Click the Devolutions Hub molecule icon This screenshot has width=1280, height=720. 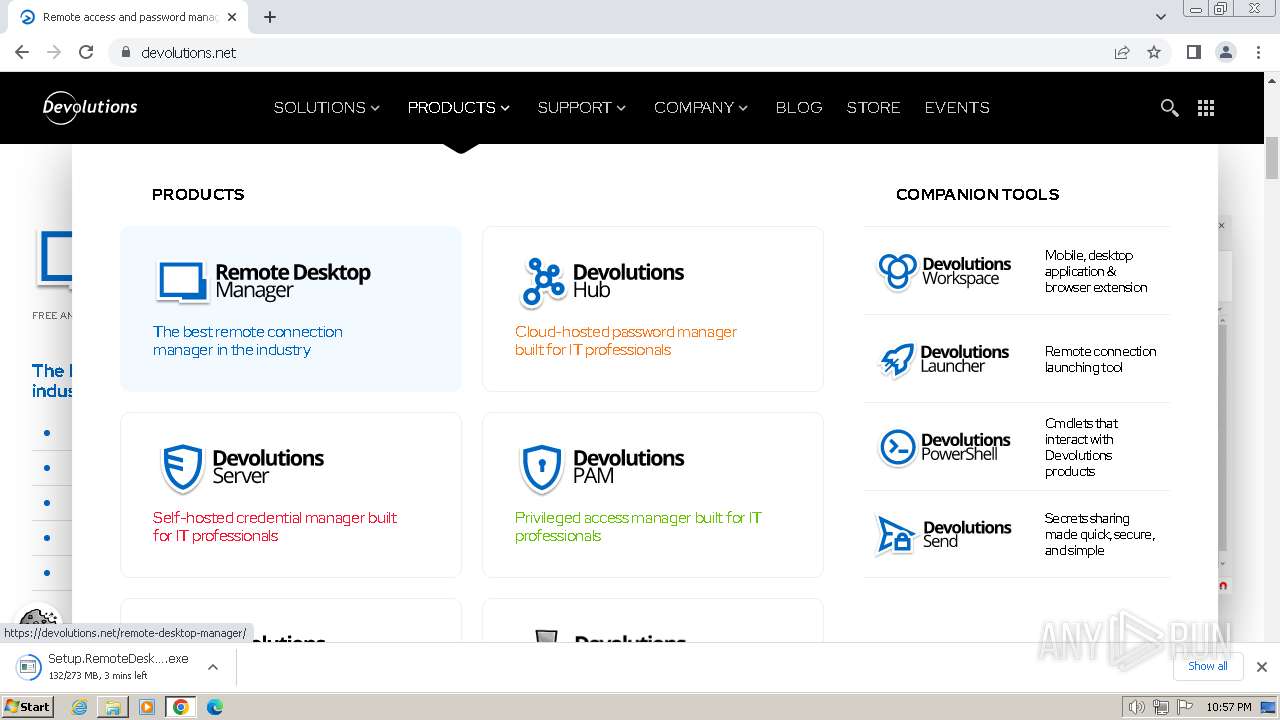[x=543, y=282]
